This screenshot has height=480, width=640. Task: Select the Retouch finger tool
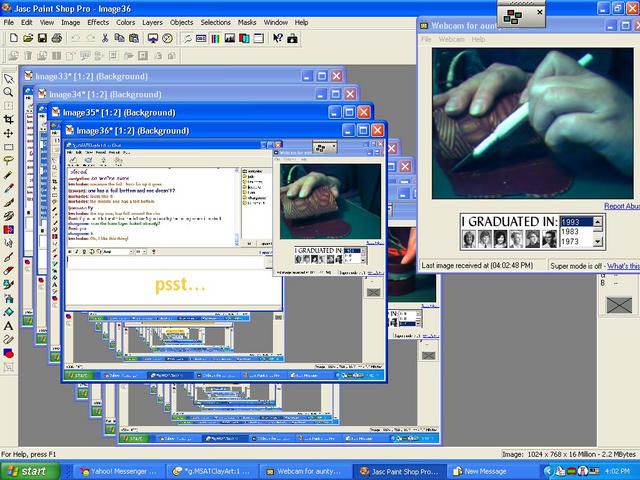tap(9, 243)
